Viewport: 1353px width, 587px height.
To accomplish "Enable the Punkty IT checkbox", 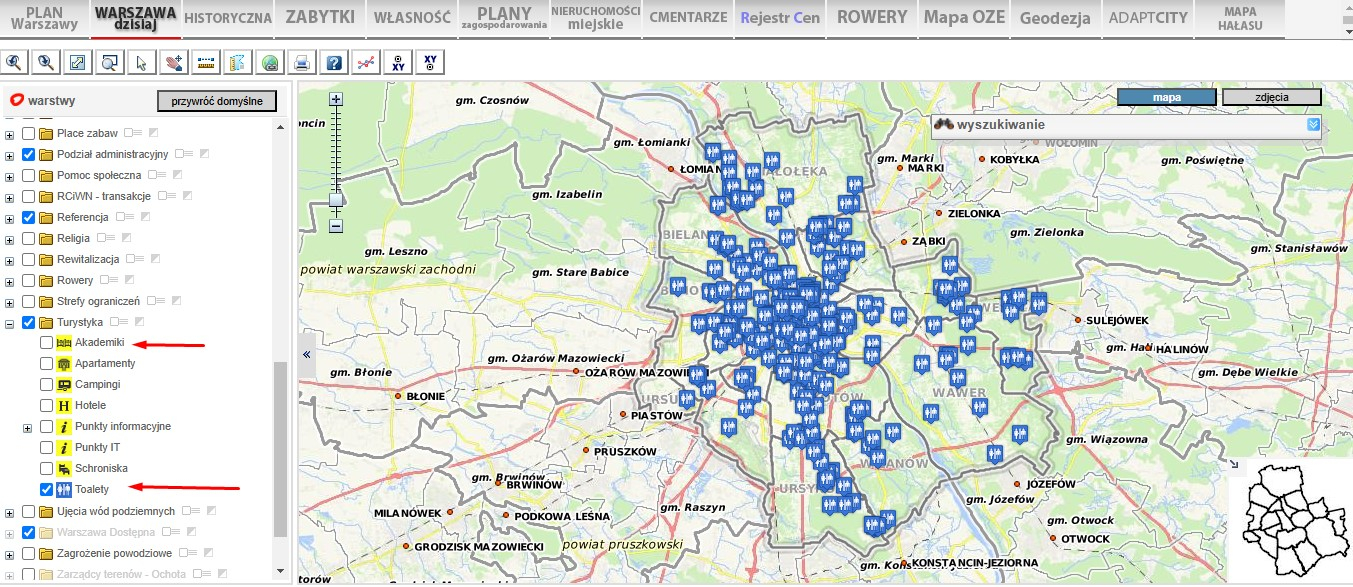I will [46, 448].
